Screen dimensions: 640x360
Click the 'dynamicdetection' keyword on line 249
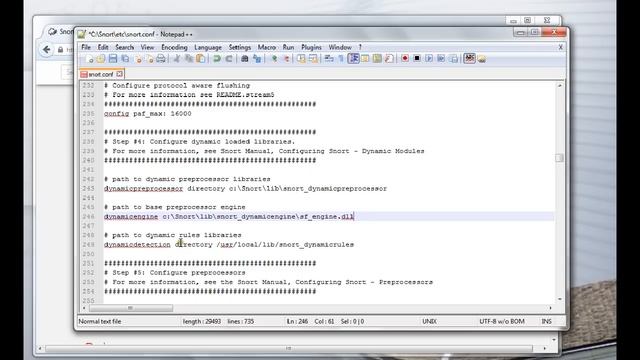tap(137, 244)
